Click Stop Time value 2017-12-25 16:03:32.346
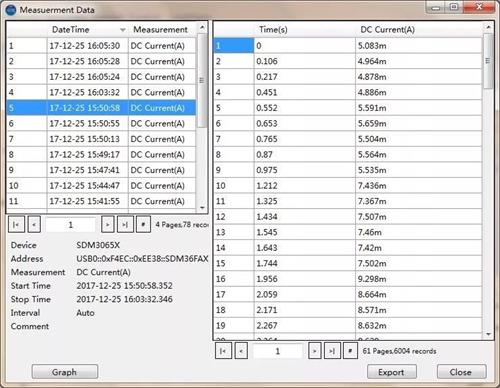Screen dimensions: 500x388 125,299
